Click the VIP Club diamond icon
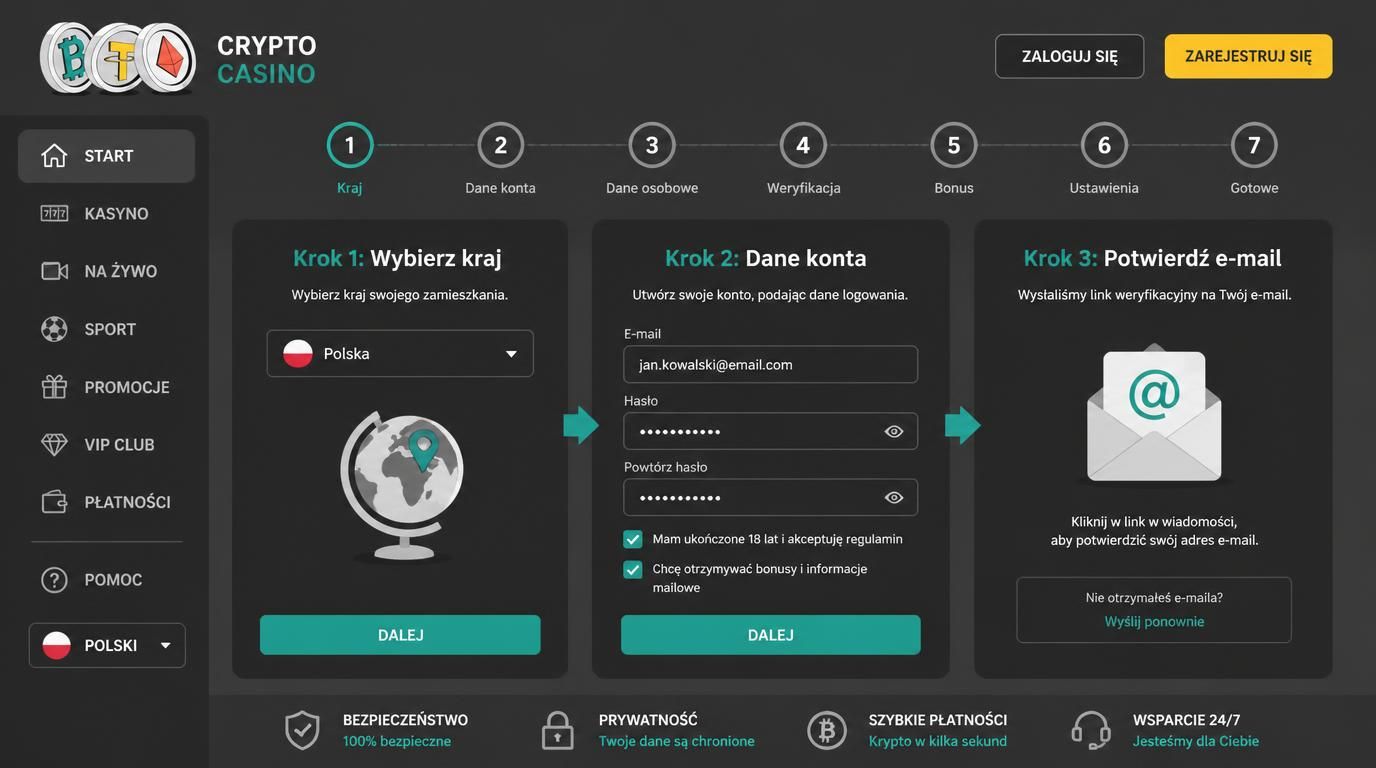This screenshot has width=1376, height=768. click(x=54, y=444)
